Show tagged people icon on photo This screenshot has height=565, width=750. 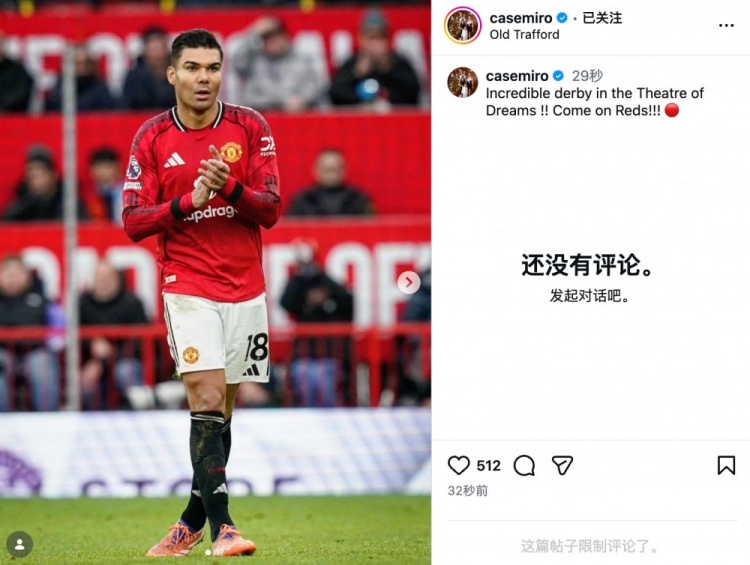[20, 544]
